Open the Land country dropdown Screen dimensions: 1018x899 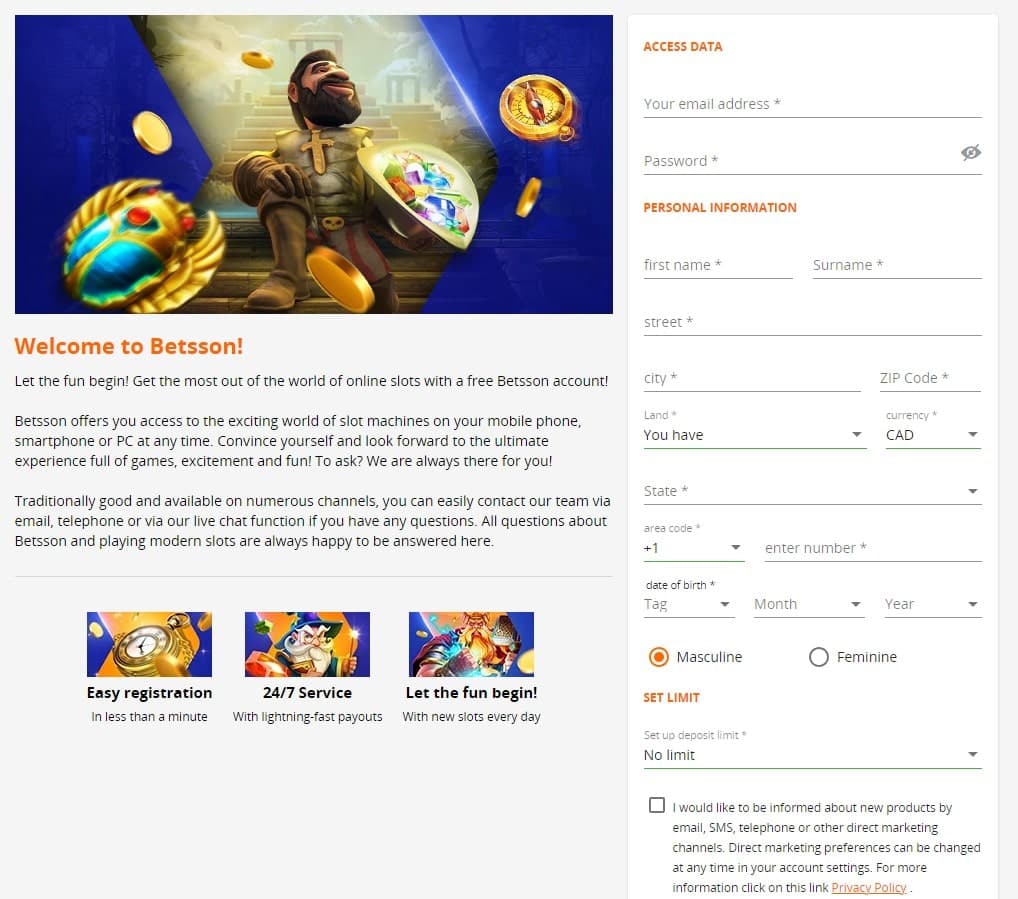[754, 435]
